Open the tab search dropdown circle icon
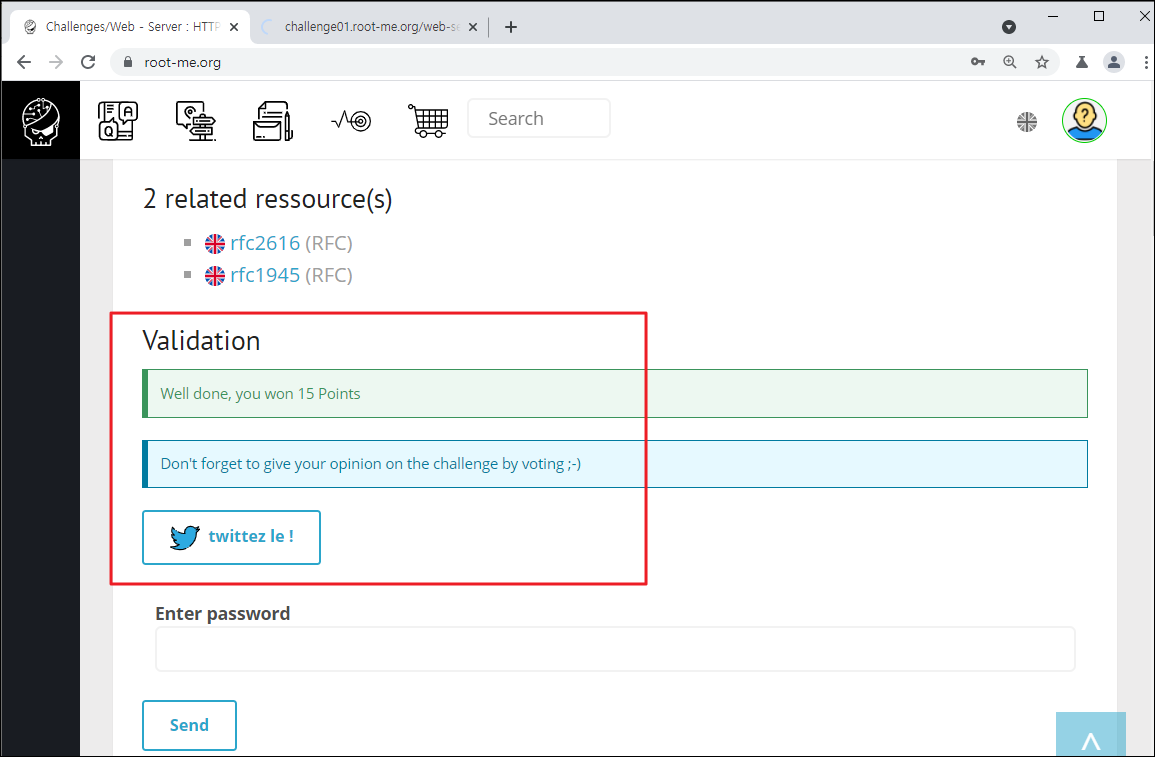This screenshot has width=1155, height=757. click(x=1009, y=27)
